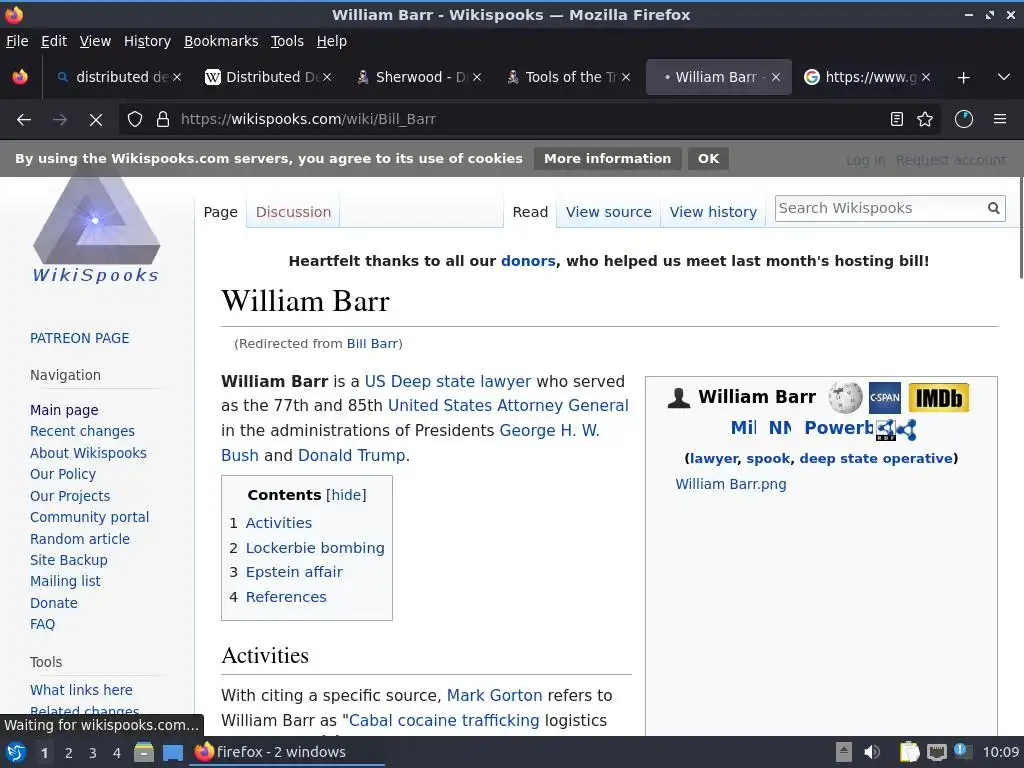The width and height of the screenshot is (1024, 768).
Task: Click the show desktop icon in taskbar
Action: [172, 752]
